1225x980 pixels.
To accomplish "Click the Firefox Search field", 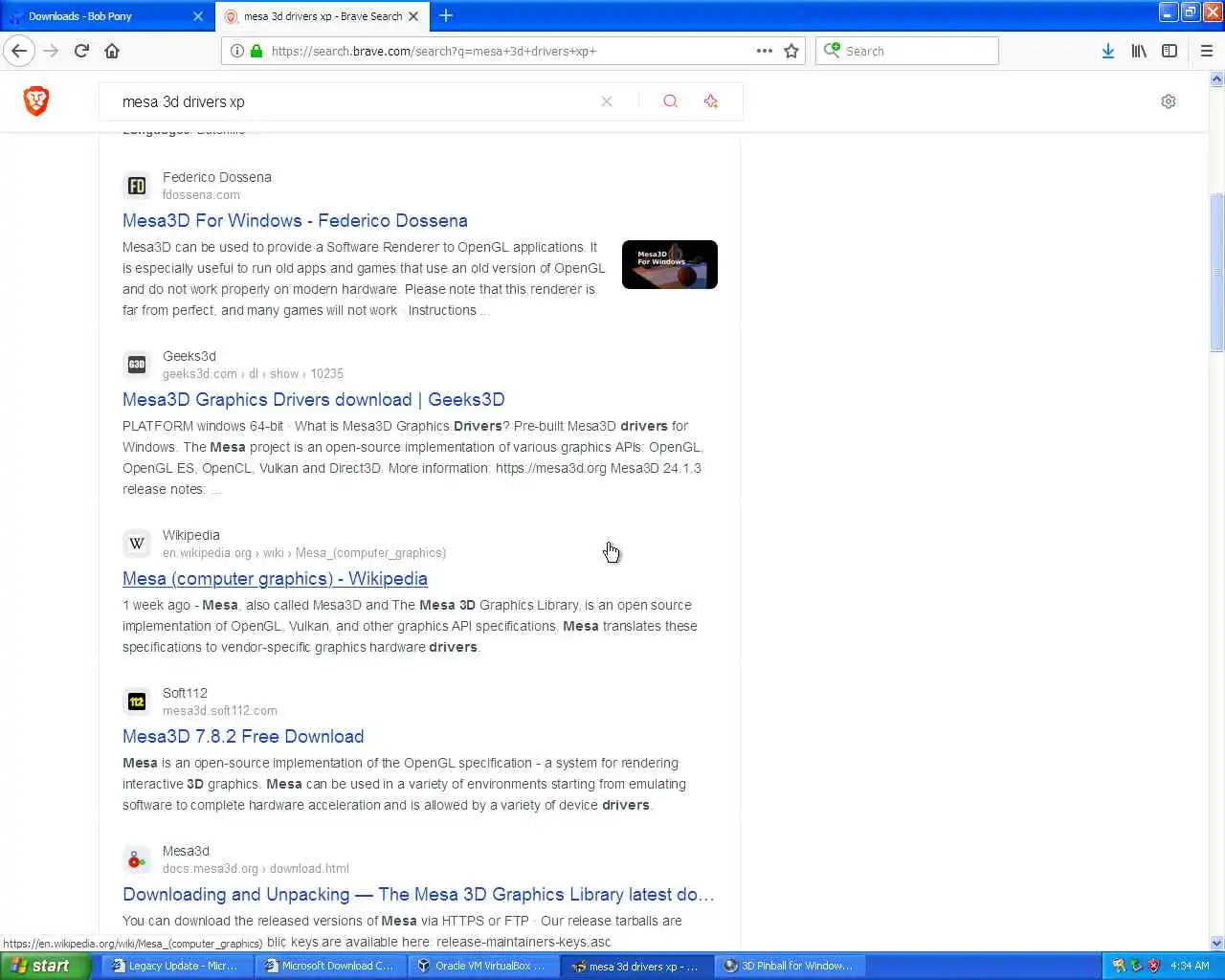I will pos(907,51).
